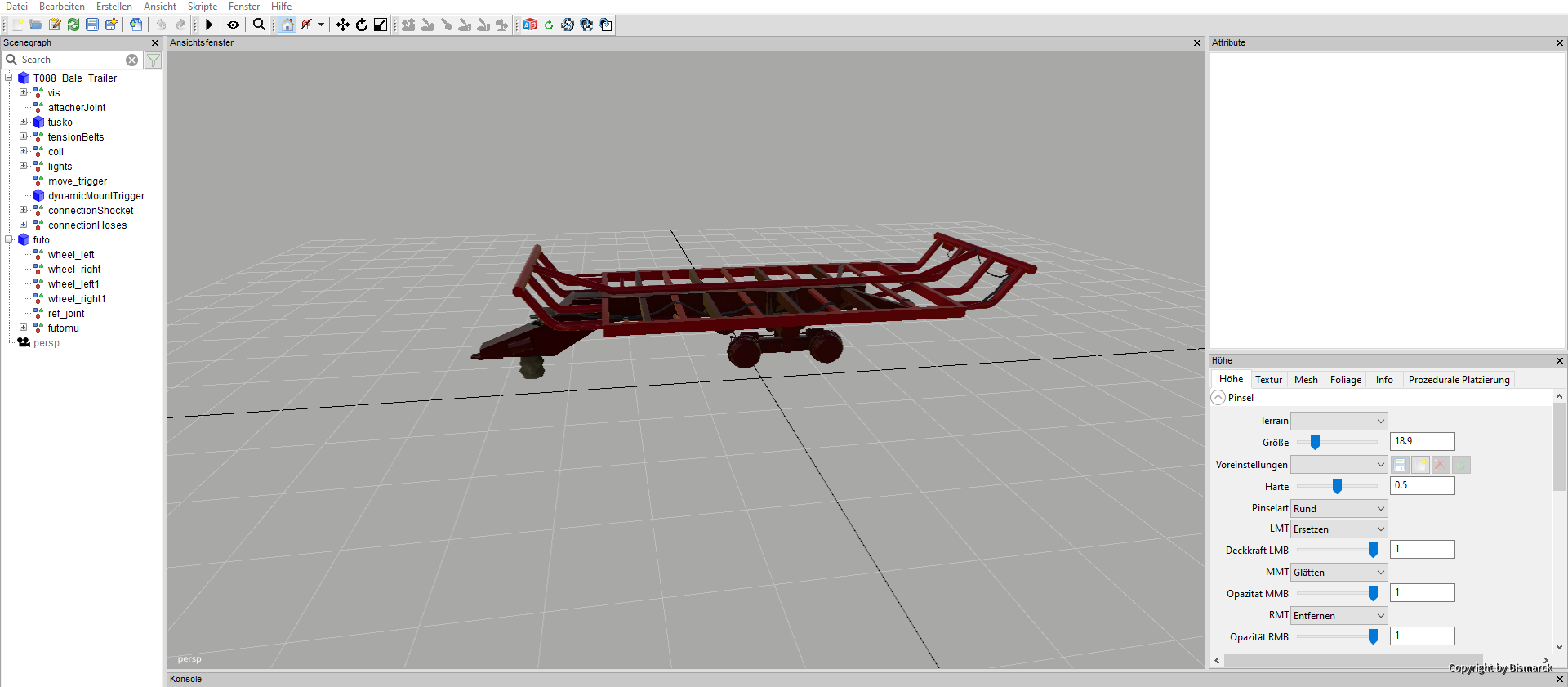
Task: Click the Härte slider handle
Action: 1337,486
